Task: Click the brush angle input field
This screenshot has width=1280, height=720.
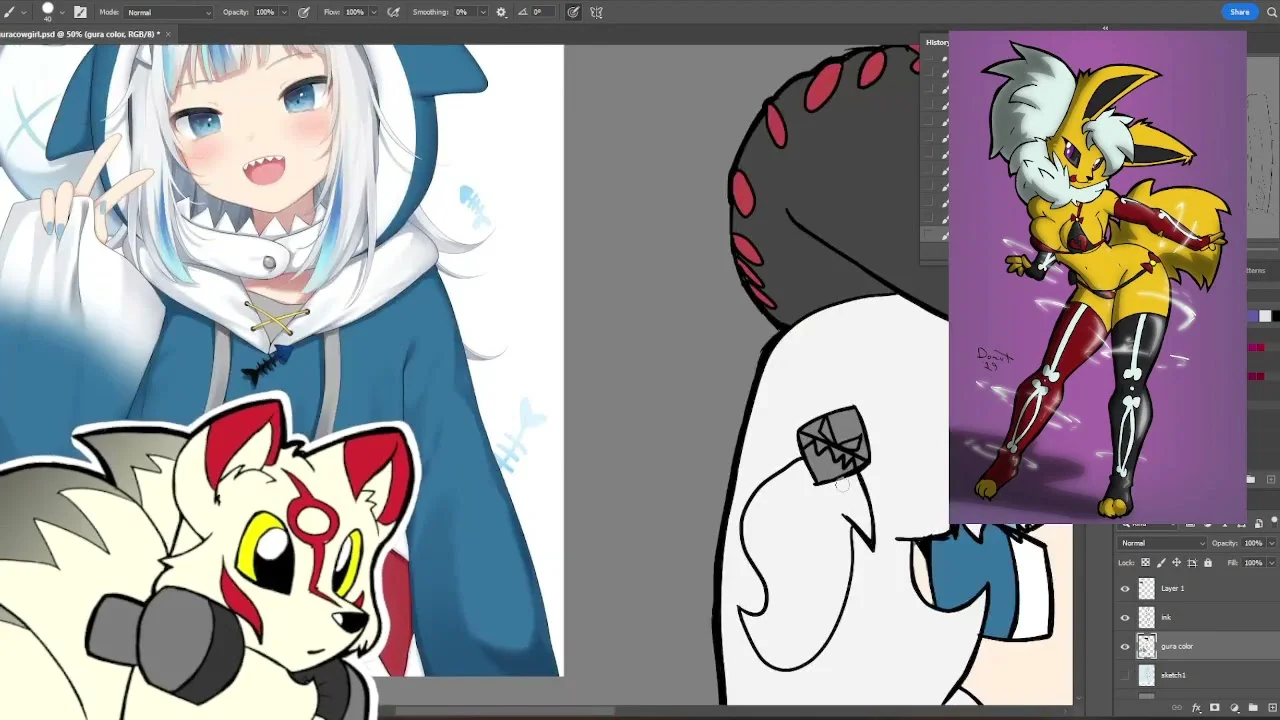Action: [x=538, y=12]
